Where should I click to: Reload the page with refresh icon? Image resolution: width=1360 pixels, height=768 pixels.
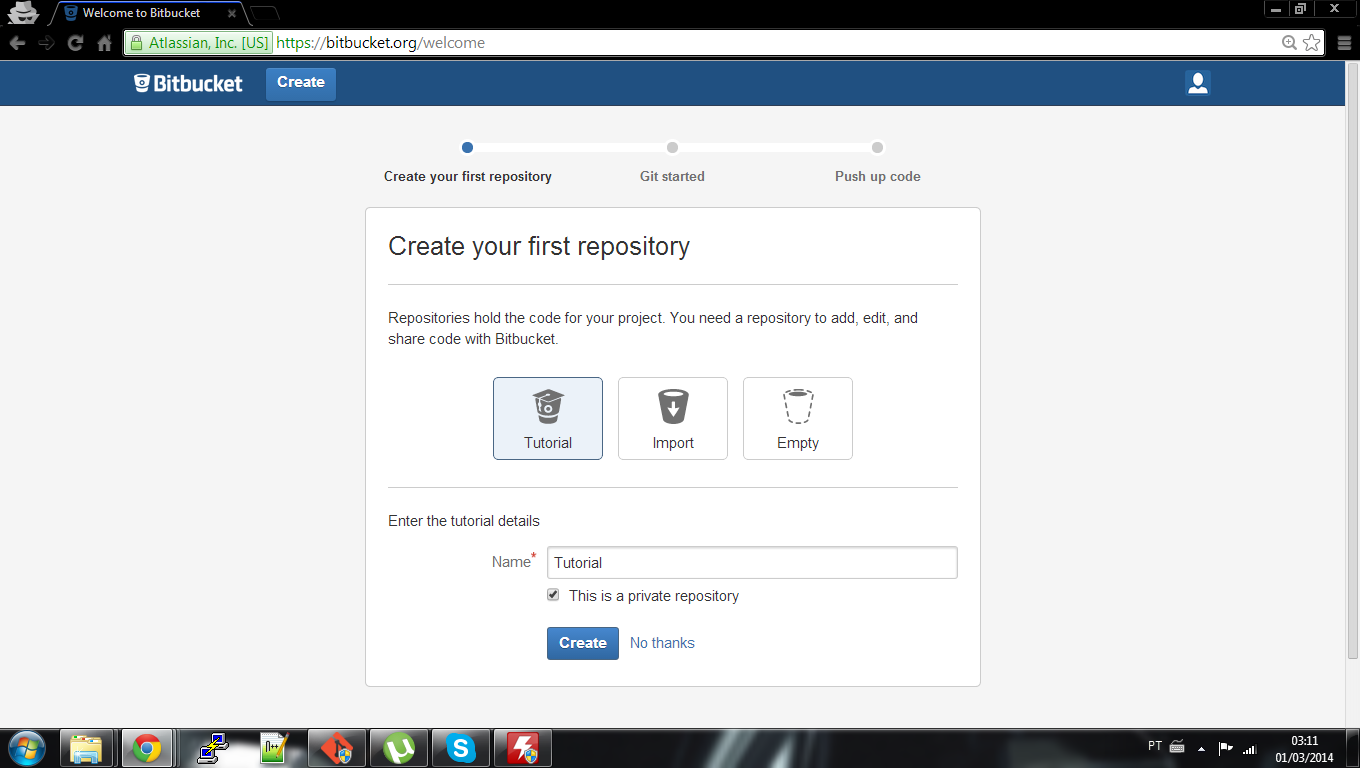(76, 43)
